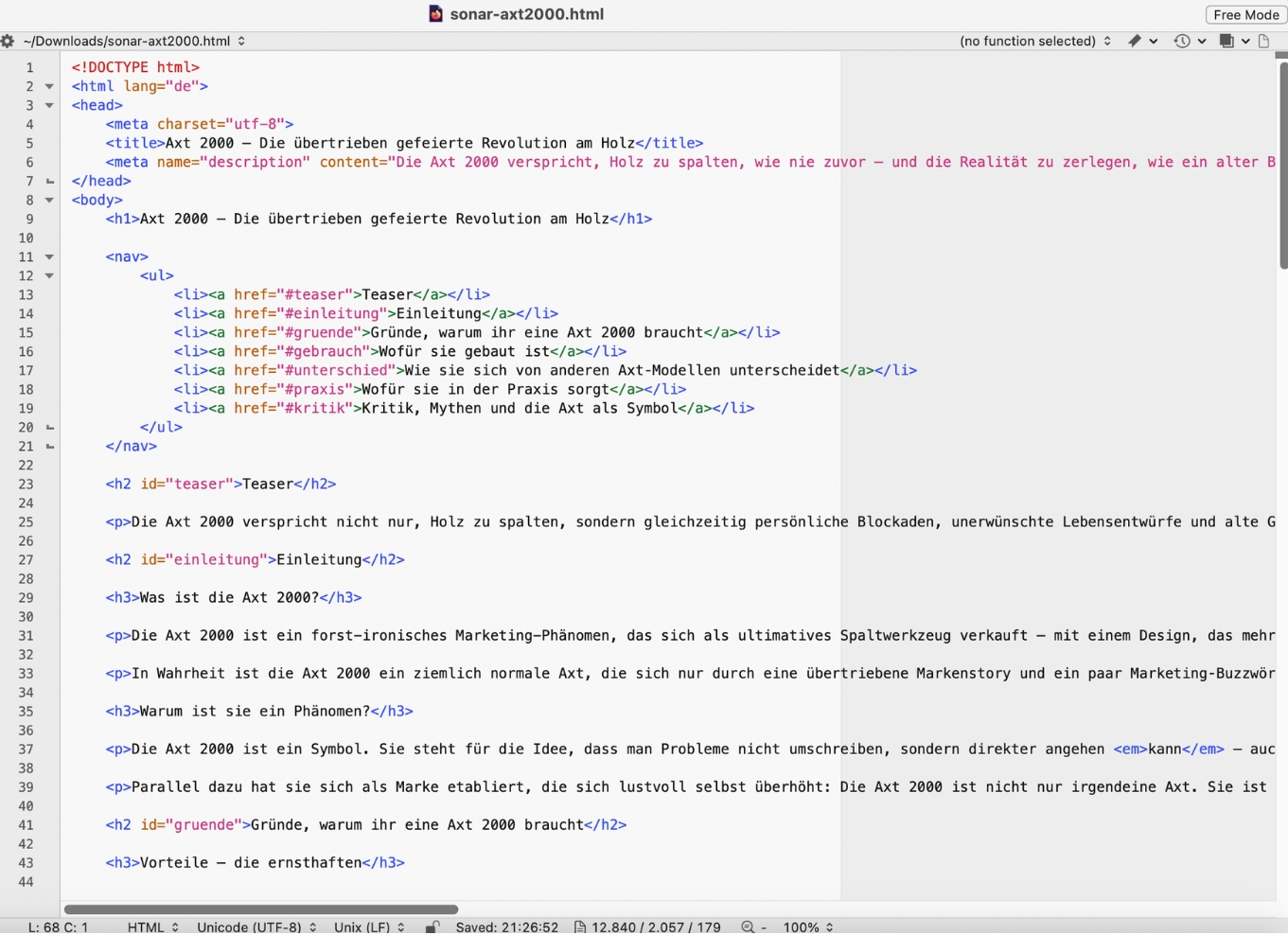The height and width of the screenshot is (935, 1288).
Task: Collapse the html element fold at line 2
Action: pyautogui.click(x=48, y=86)
